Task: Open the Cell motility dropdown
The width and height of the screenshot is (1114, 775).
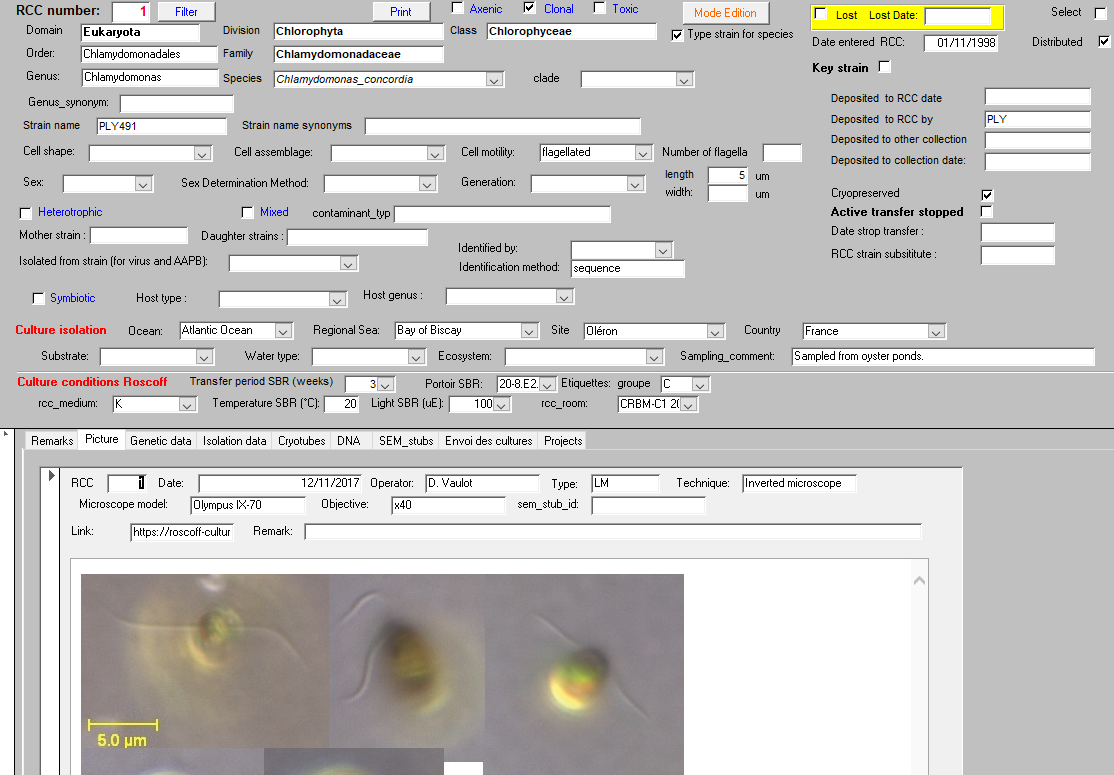Action: [643, 153]
